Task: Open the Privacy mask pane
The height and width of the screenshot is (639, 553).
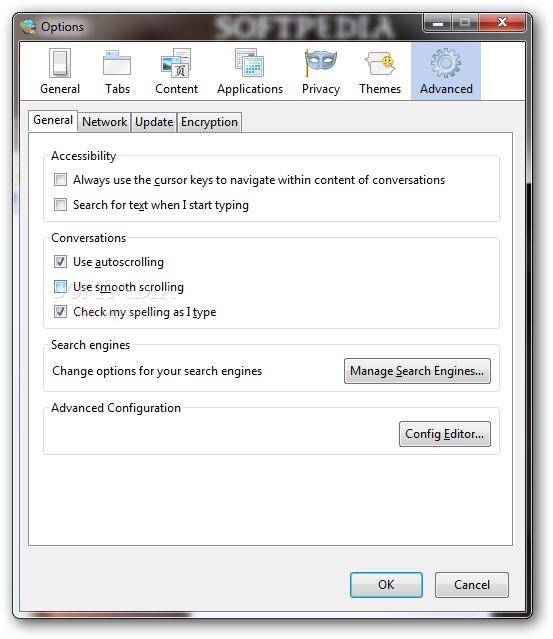Action: [321, 71]
